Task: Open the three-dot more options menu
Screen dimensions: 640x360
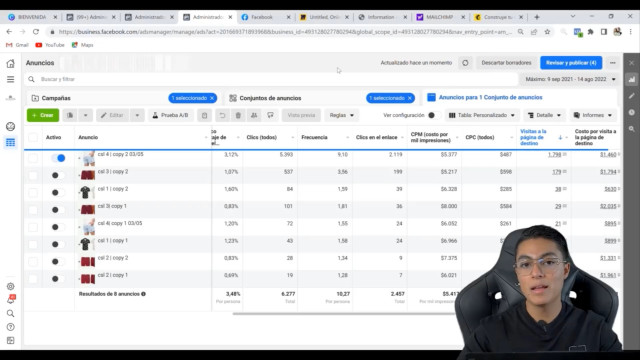Action: click(613, 63)
